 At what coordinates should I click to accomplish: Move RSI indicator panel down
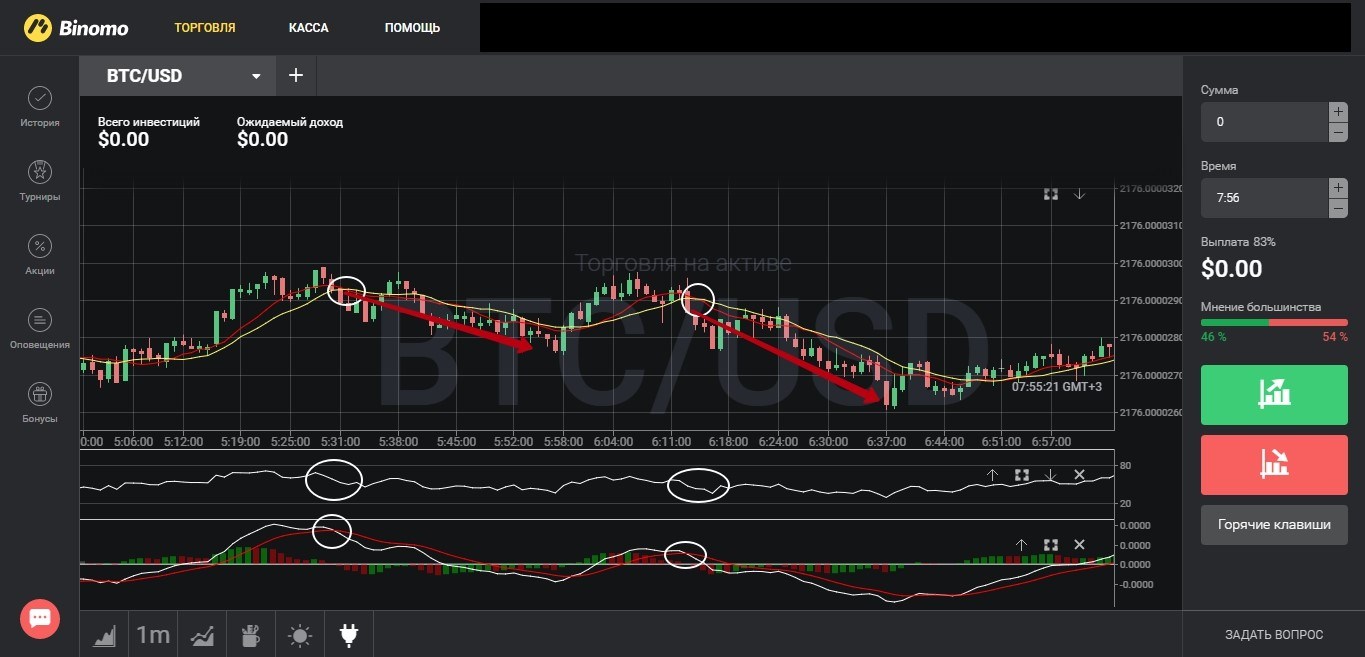tap(1050, 475)
